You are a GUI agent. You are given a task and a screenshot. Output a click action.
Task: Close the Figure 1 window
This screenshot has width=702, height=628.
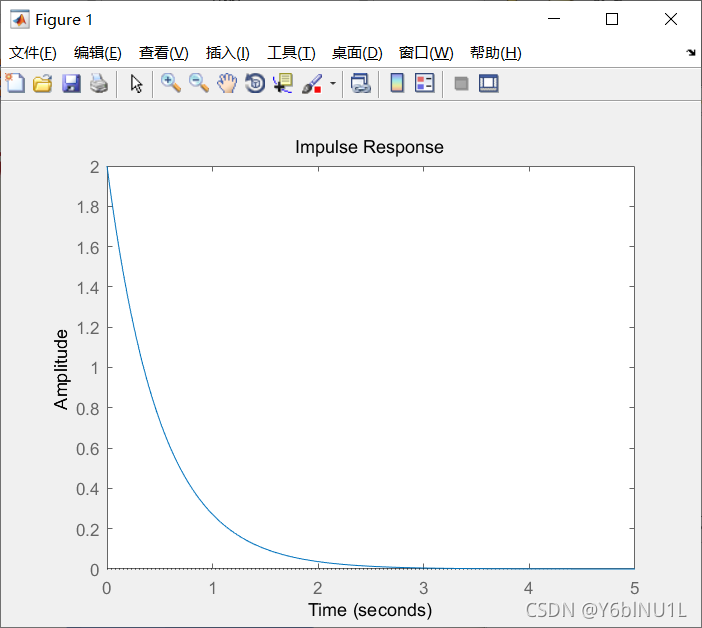point(671,19)
